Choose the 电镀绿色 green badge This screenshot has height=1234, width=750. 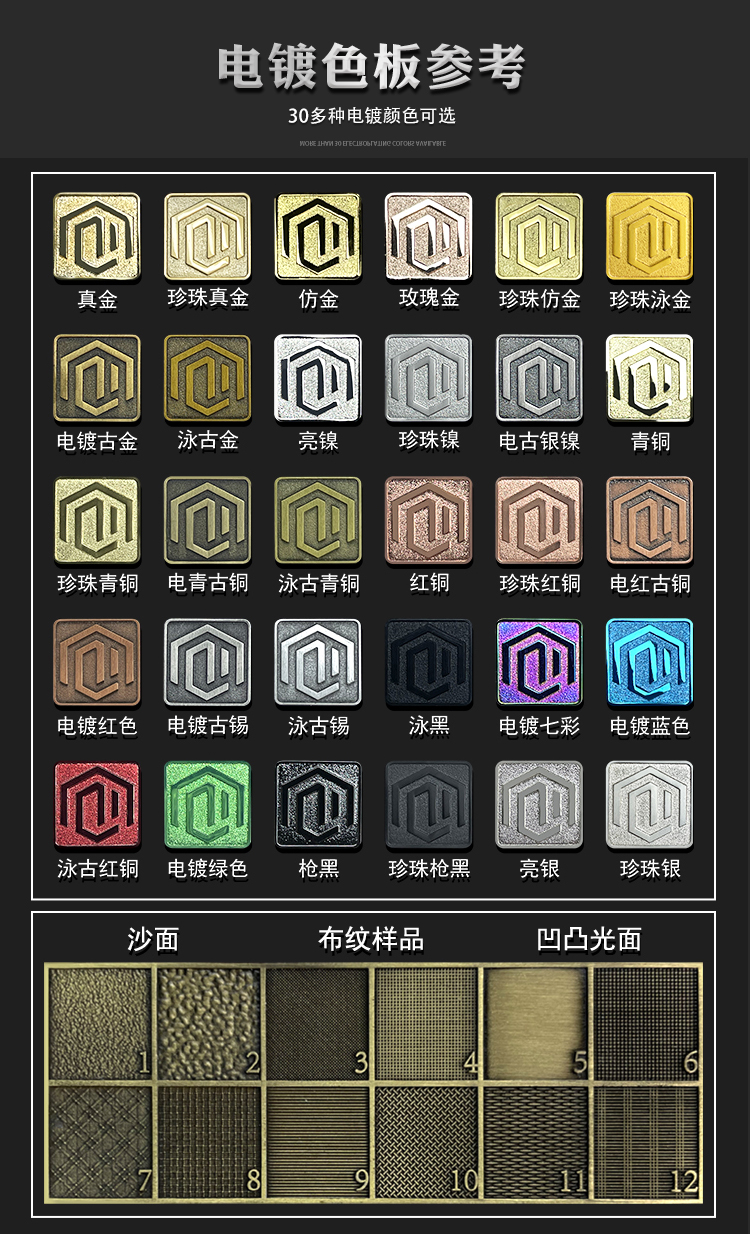(207, 805)
